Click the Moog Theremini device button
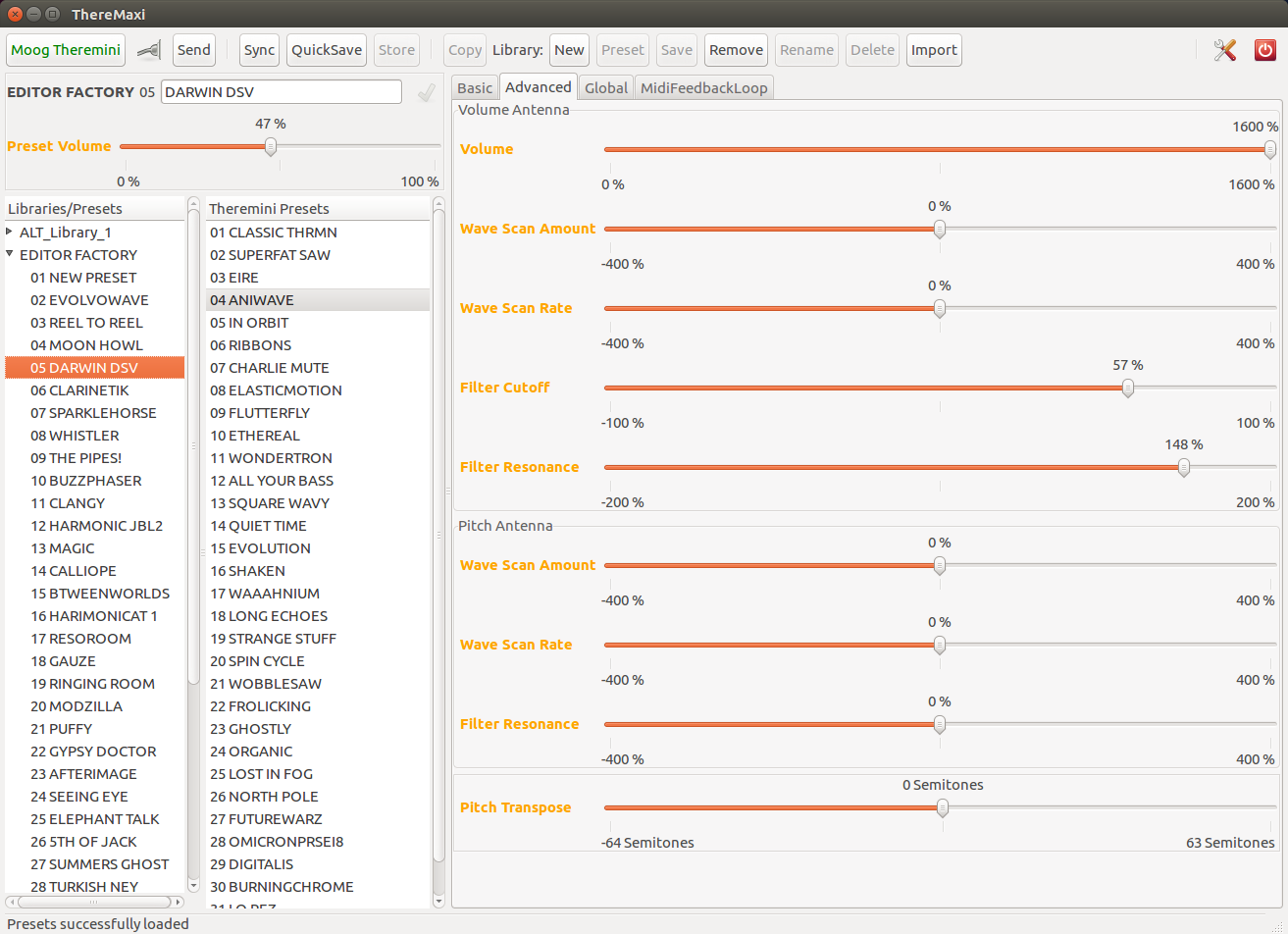Viewport: 1288px width, 934px height. click(66, 50)
